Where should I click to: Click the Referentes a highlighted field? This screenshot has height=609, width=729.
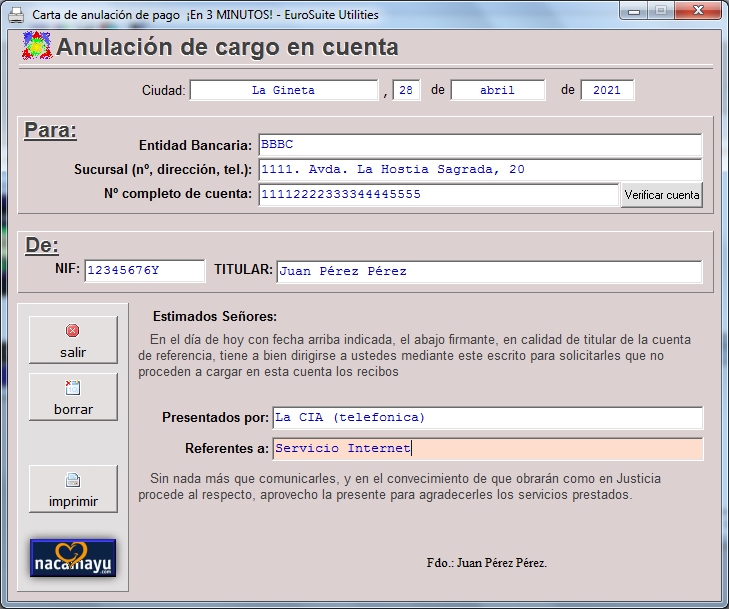(487, 449)
